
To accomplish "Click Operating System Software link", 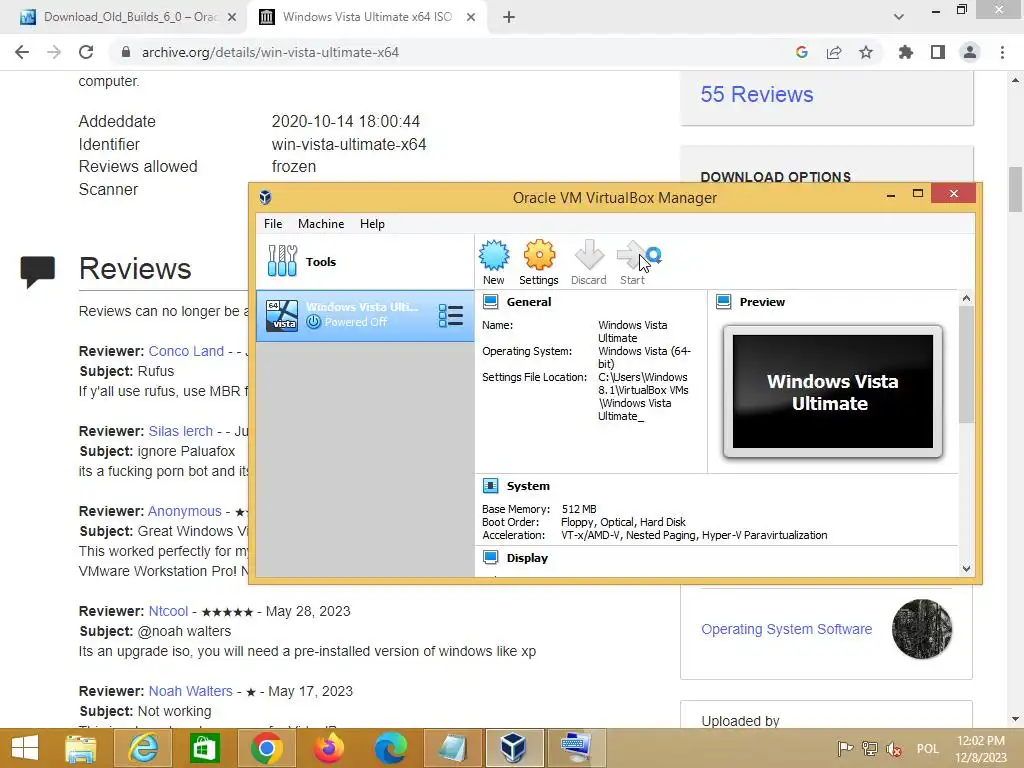I will tap(786, 629).
